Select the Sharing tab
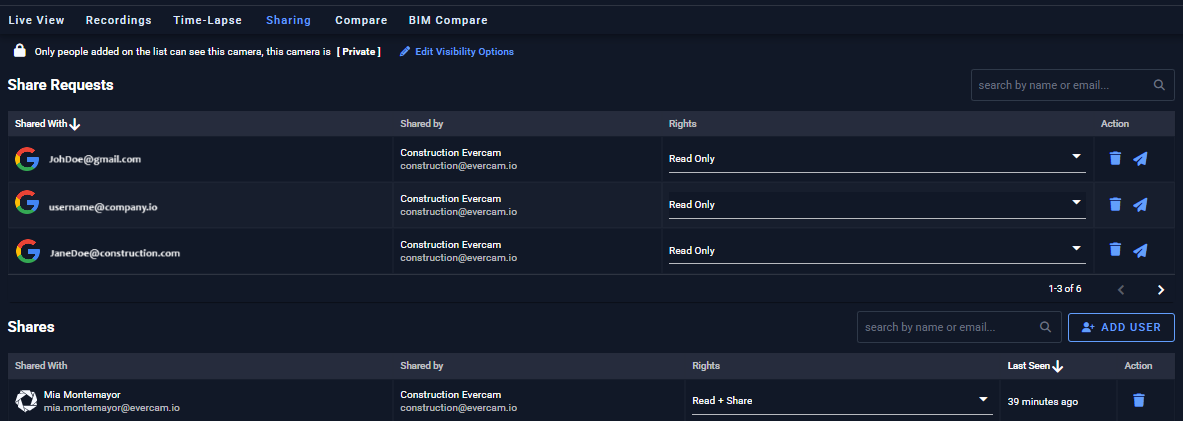Screen dimensions: 1183x421 [288, 20]
